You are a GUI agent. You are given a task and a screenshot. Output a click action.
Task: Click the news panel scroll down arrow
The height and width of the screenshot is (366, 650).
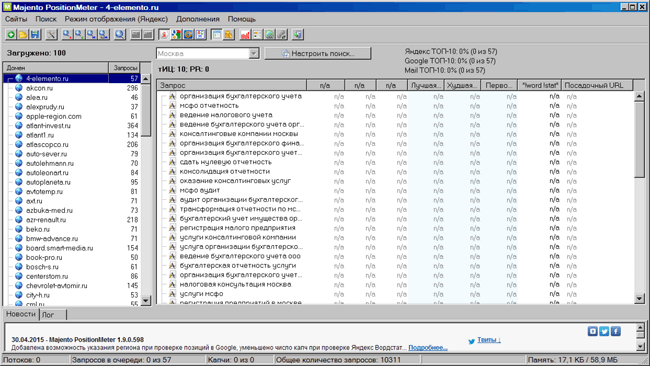[640, 347]
